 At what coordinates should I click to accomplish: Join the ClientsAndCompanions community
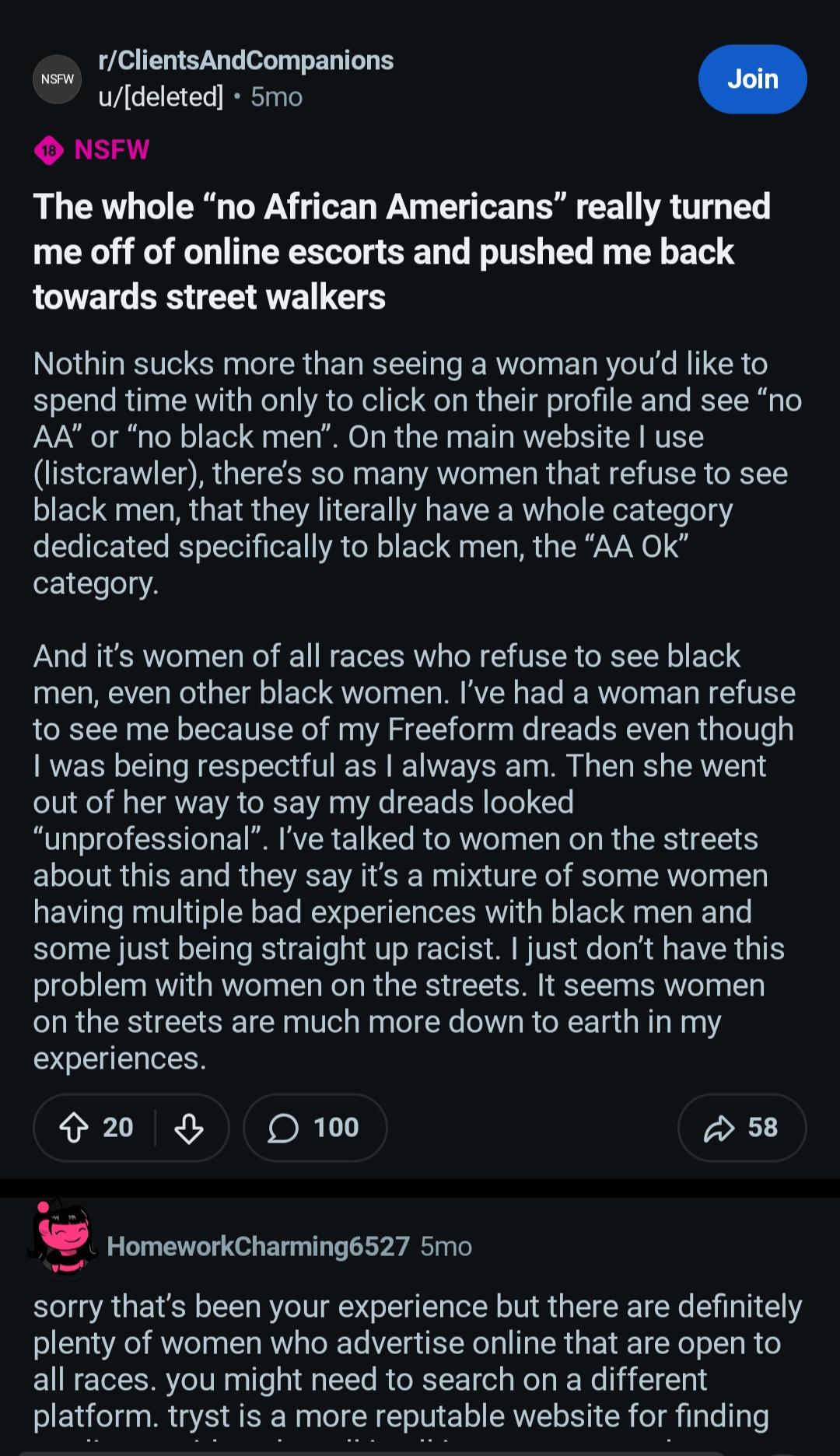[751, 79]
